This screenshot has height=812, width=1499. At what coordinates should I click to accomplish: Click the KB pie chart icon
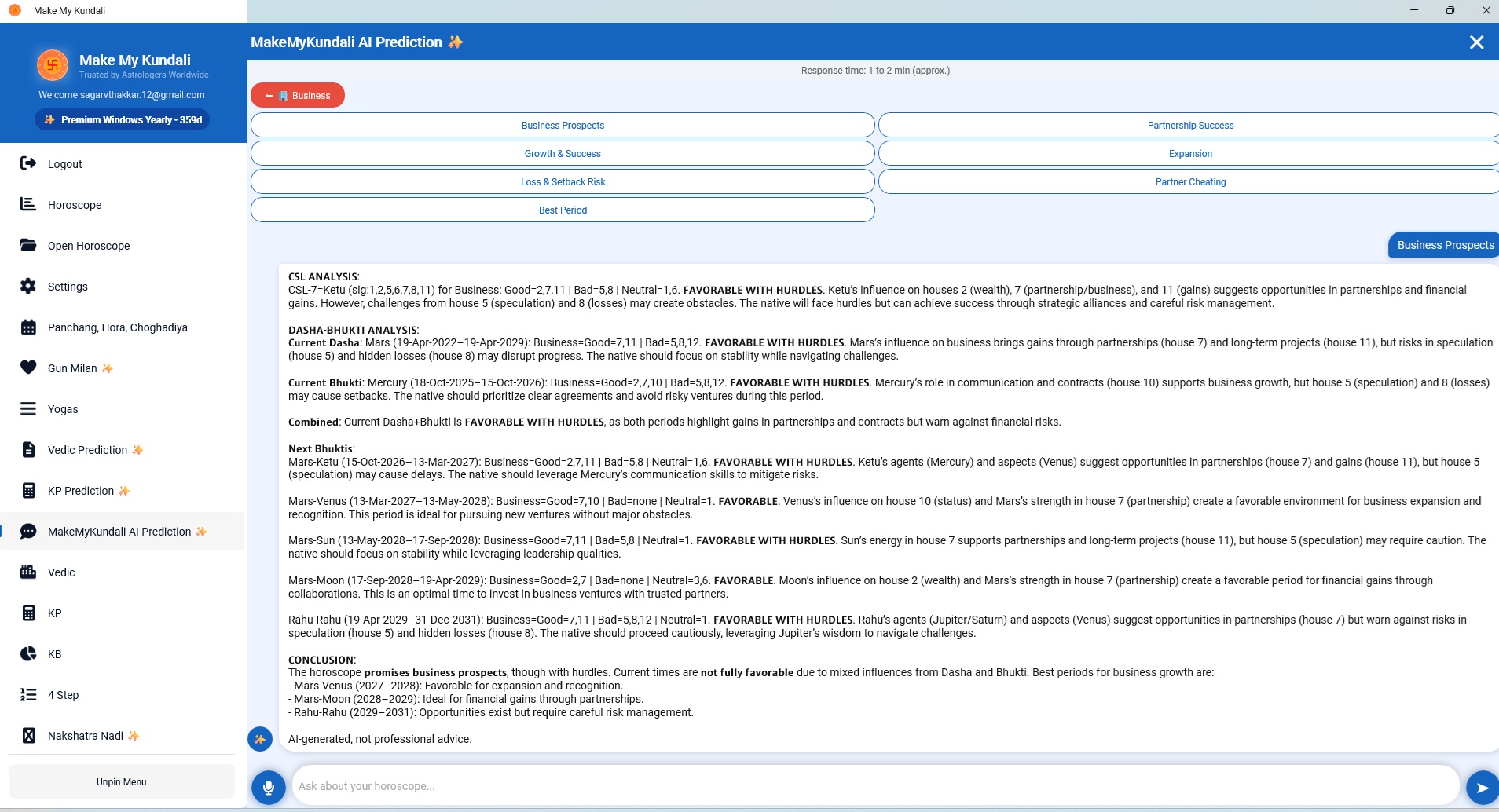pos(28,653)
